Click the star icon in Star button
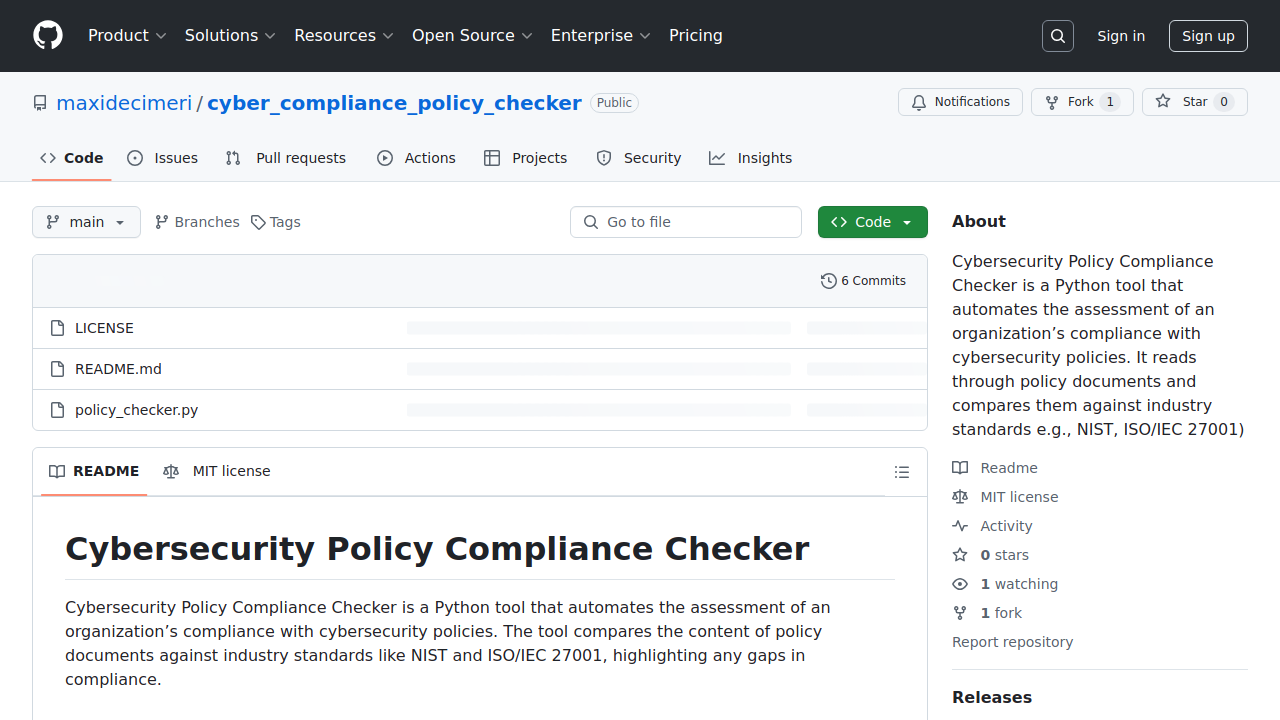 [1163, 102]
